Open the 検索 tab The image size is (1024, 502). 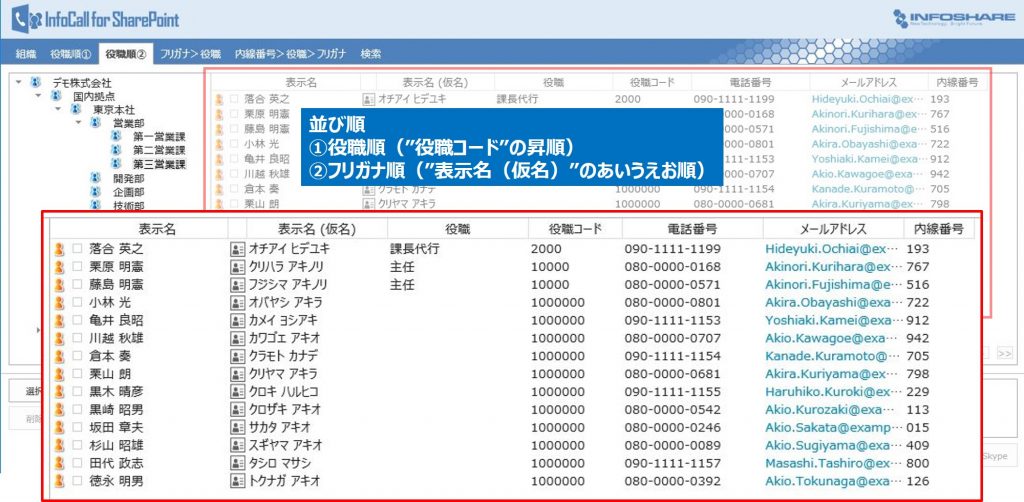coord(371,53)
